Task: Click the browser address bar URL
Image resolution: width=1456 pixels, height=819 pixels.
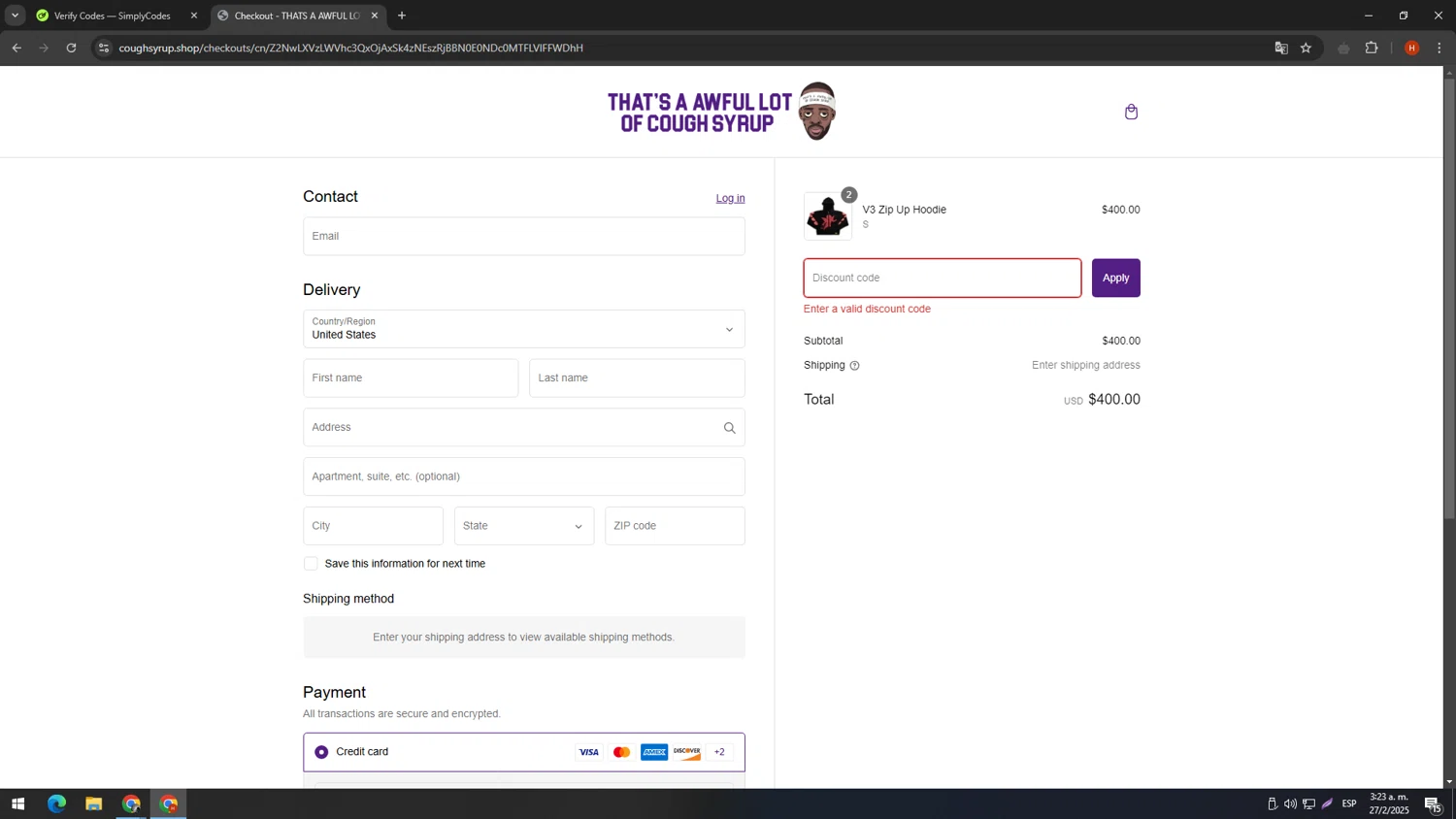Action: click(350, 48)
